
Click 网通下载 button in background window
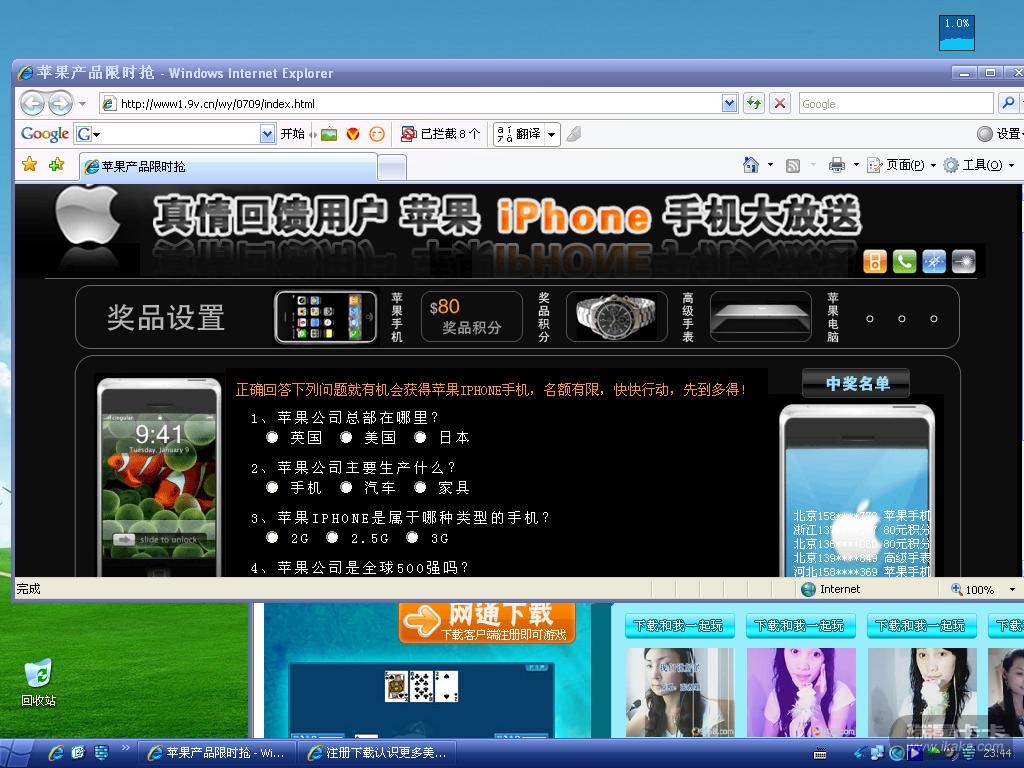(x=487, y=622)
